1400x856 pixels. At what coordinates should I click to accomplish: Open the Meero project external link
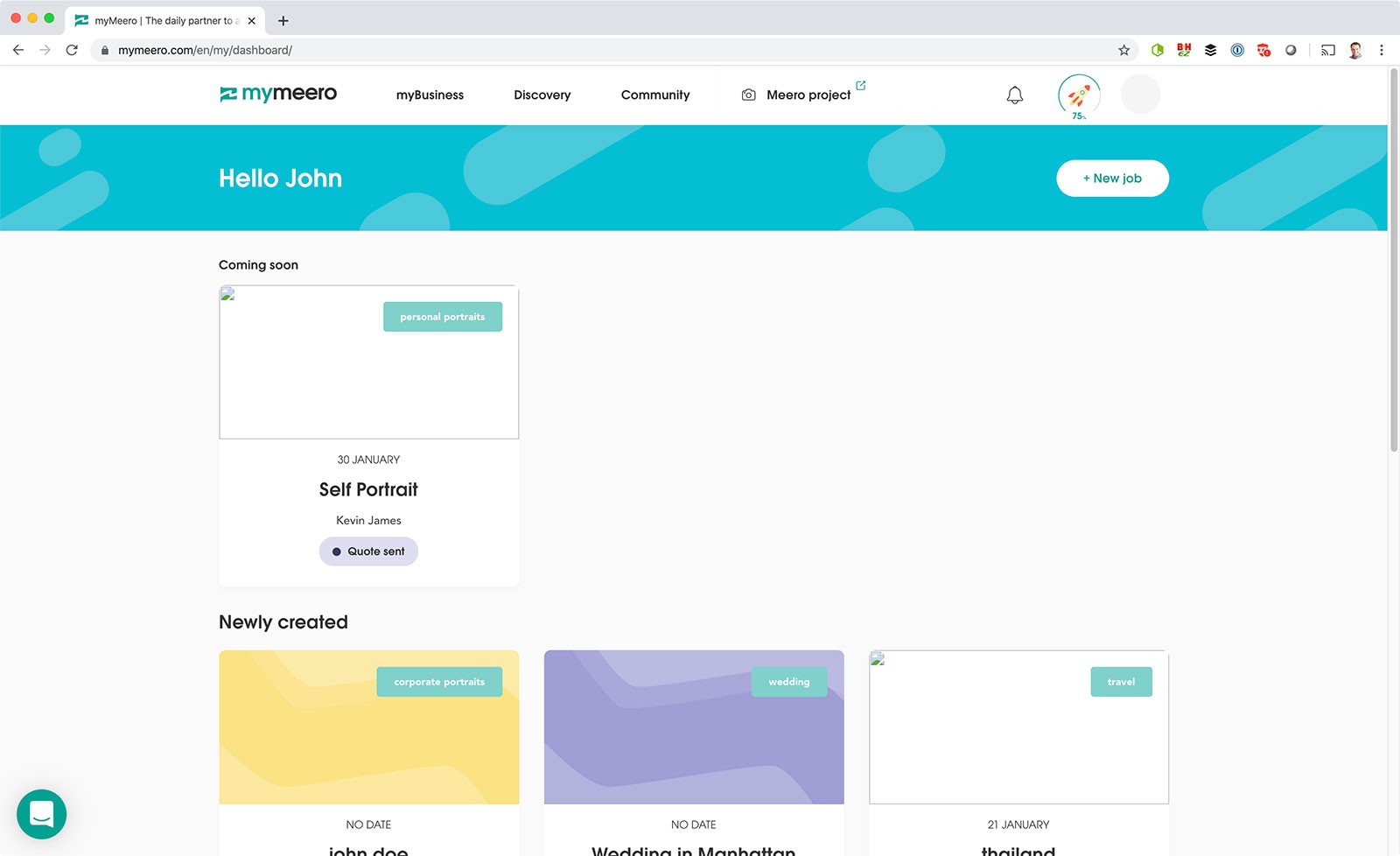(808, 95)
